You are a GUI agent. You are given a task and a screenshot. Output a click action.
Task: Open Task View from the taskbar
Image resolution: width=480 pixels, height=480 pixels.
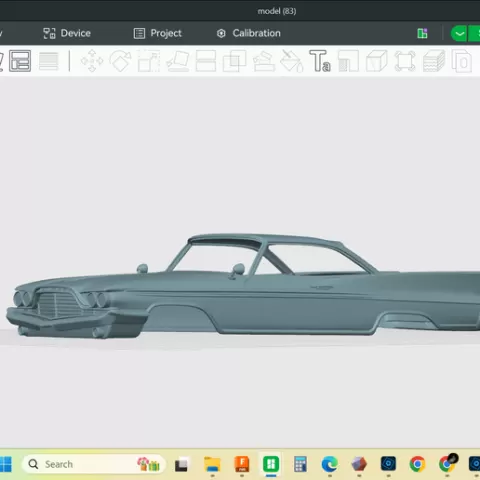(181, 465)
